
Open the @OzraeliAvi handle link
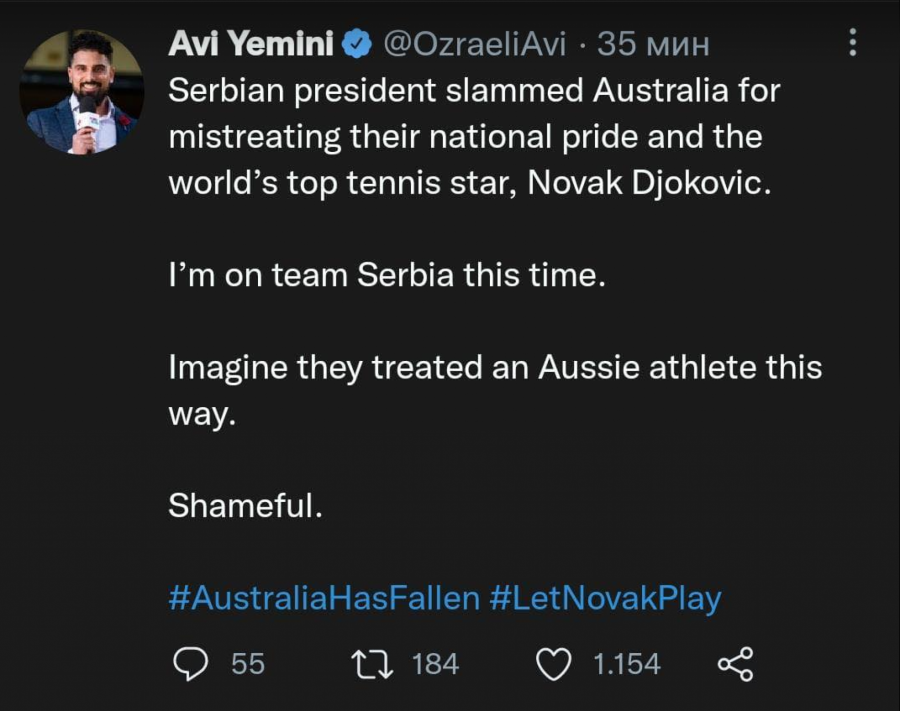click(475, 44)
